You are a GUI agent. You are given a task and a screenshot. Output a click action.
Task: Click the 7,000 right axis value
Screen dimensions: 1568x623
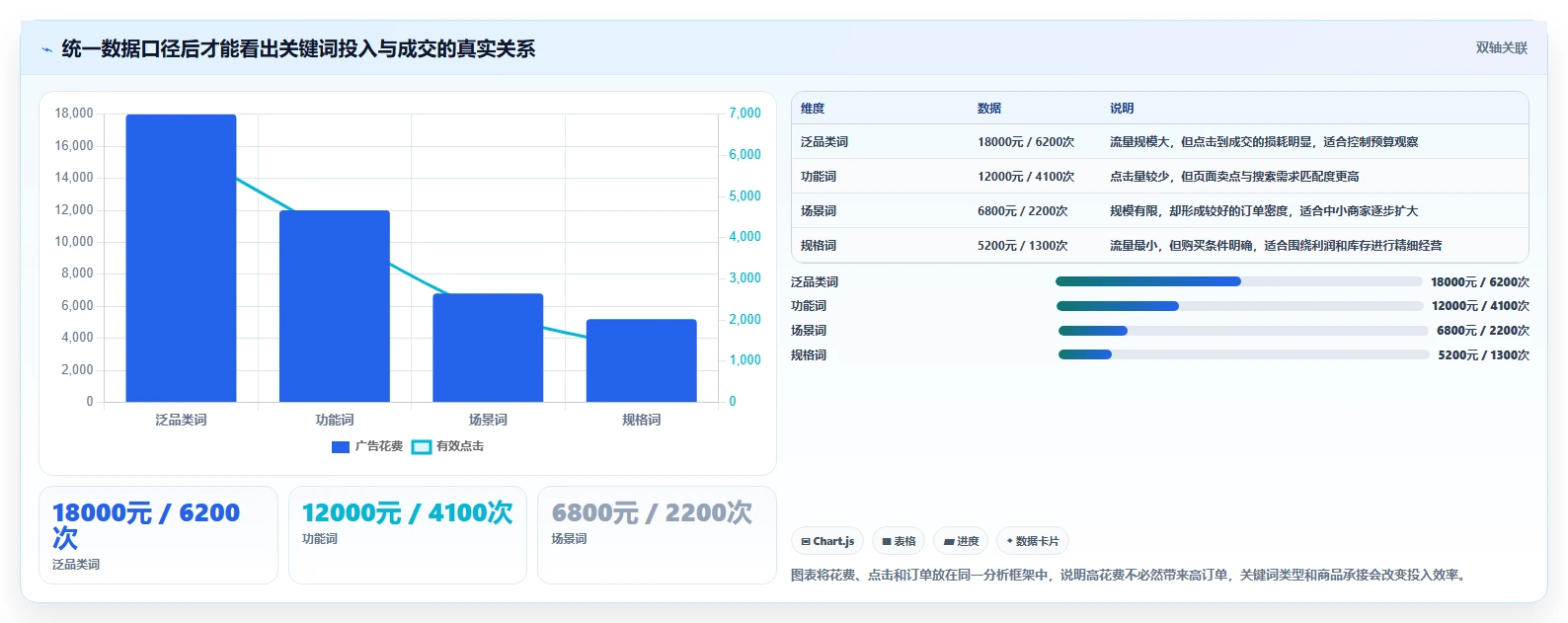coord(745,114)
